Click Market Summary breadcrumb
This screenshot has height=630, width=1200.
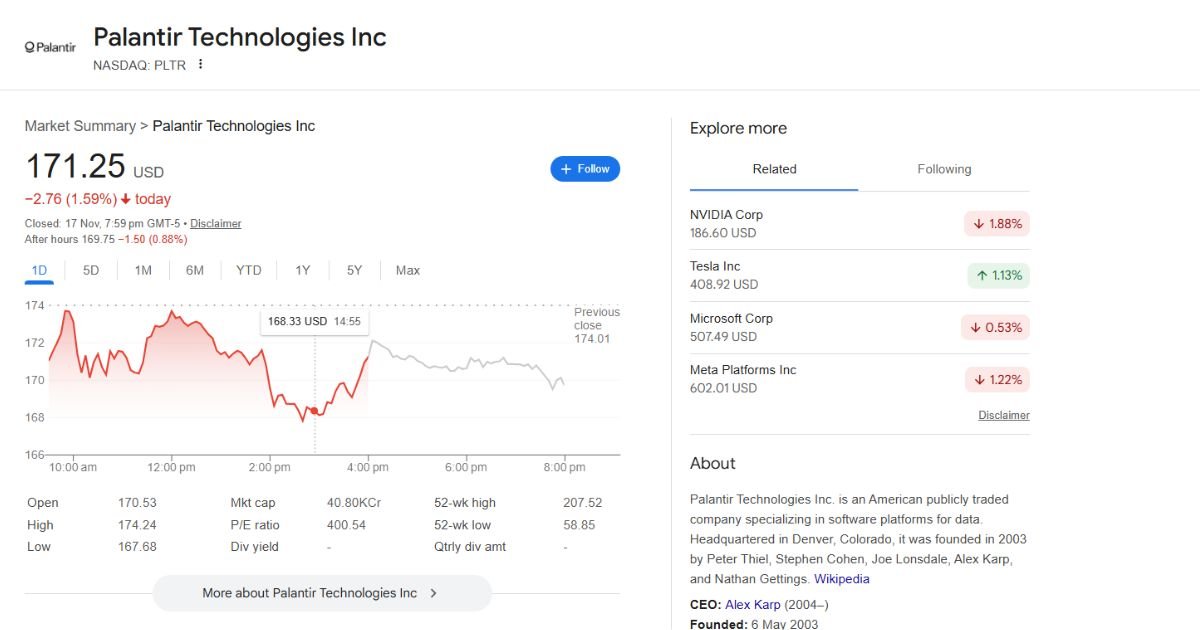[80, 126]
